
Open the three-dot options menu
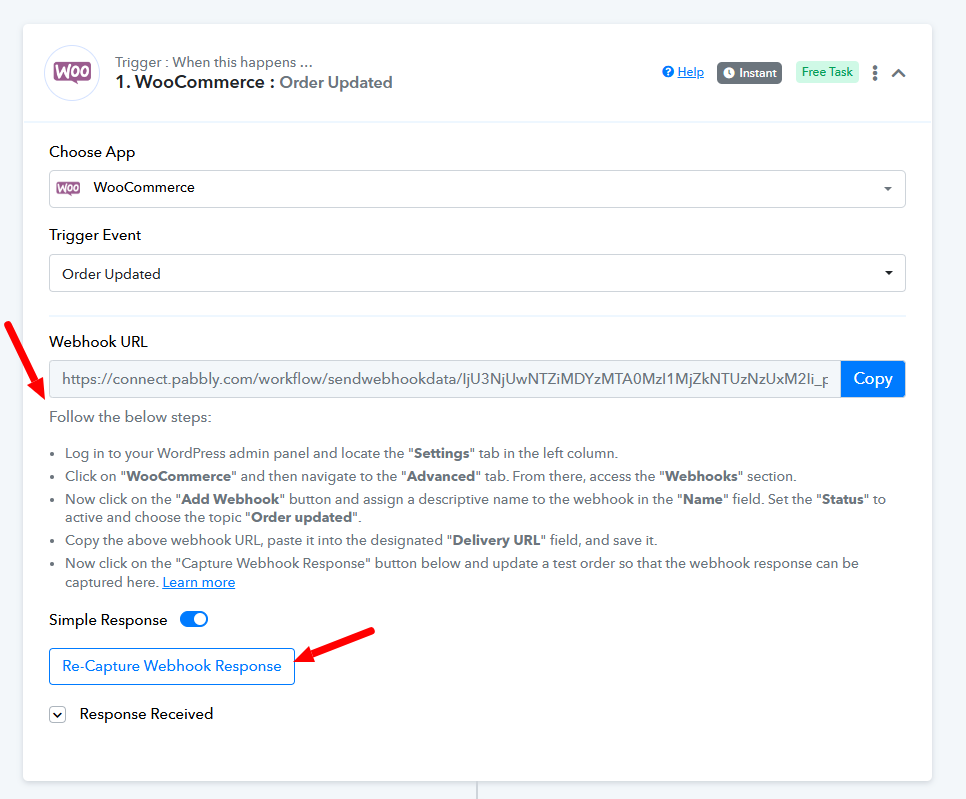875,73
